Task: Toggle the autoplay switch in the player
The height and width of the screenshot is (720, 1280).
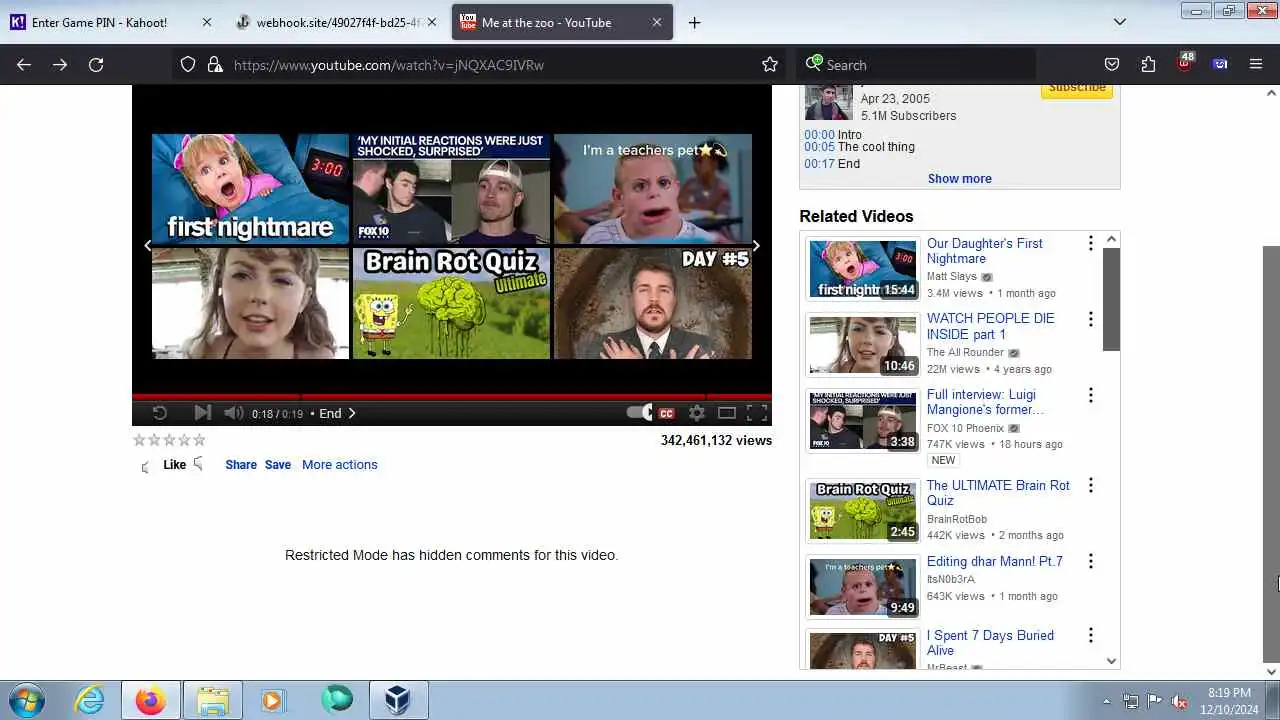Action: [x=639, y=413]
